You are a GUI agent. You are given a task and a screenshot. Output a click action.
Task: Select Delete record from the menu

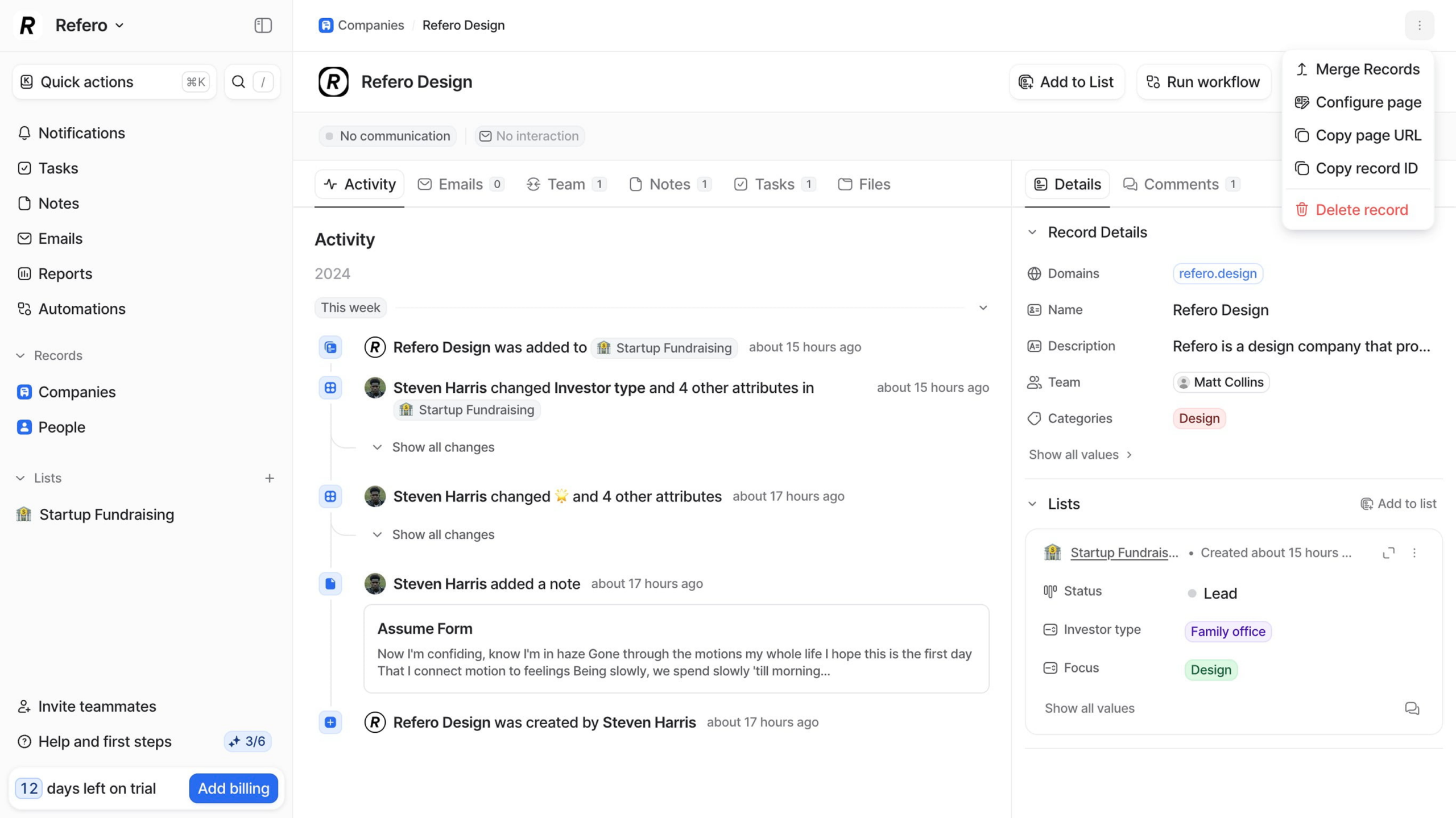tap(1361, 210)
